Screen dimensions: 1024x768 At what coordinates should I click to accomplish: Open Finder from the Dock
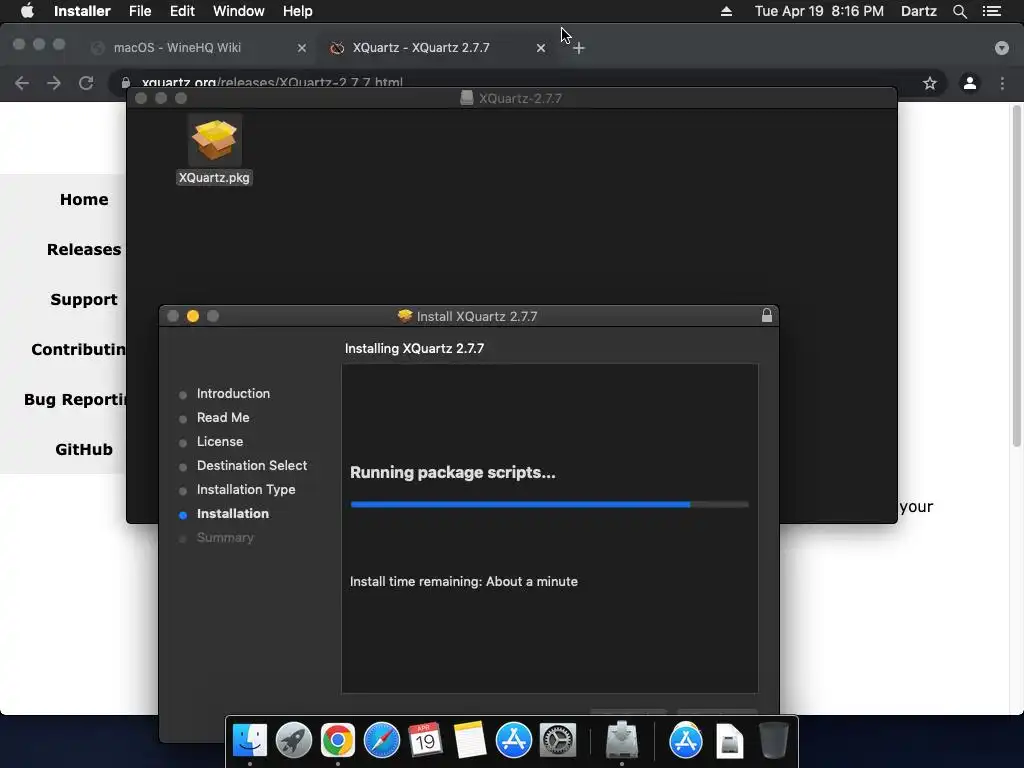click(x=250, y=741)
